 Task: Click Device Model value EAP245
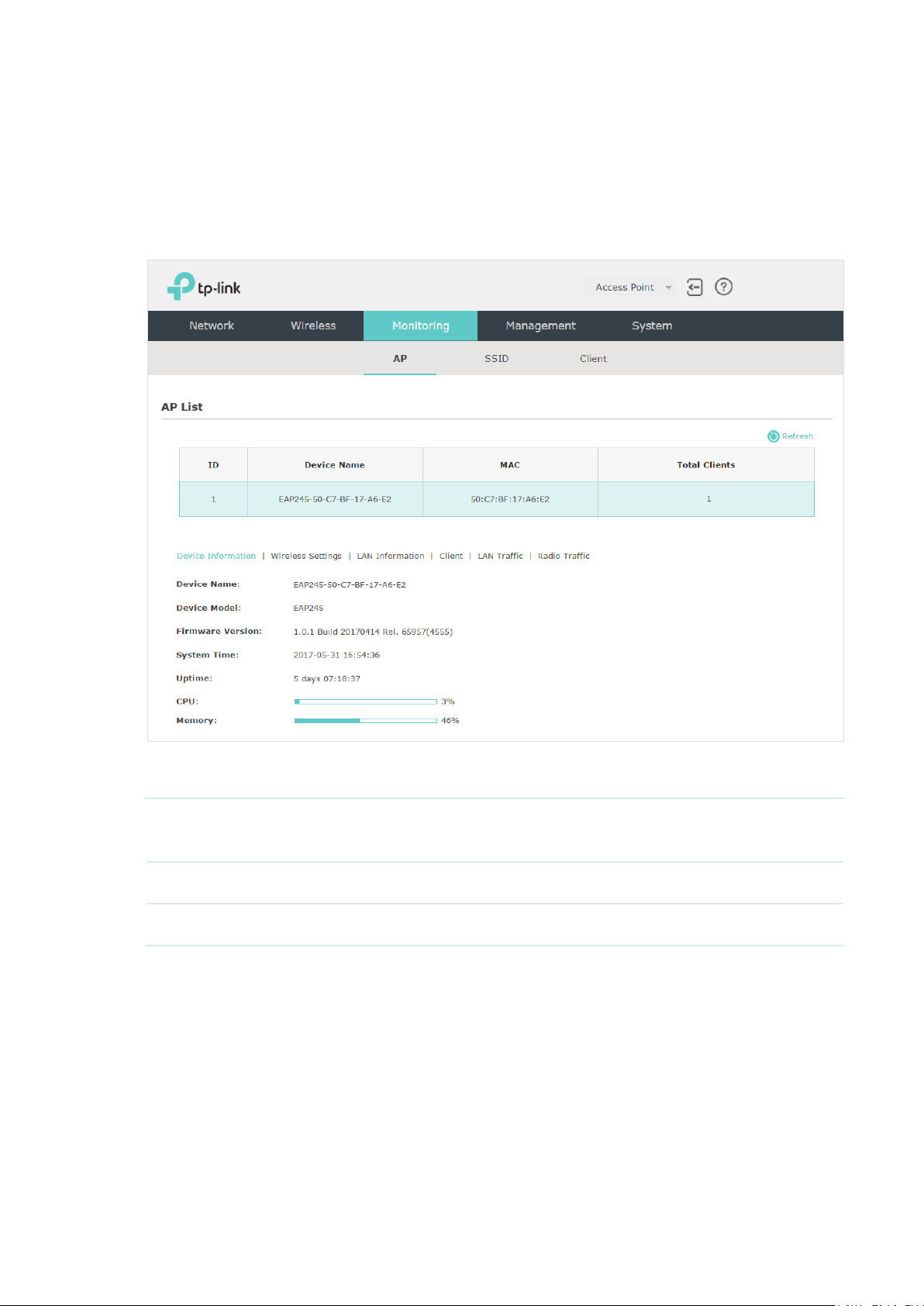[309, 608]
